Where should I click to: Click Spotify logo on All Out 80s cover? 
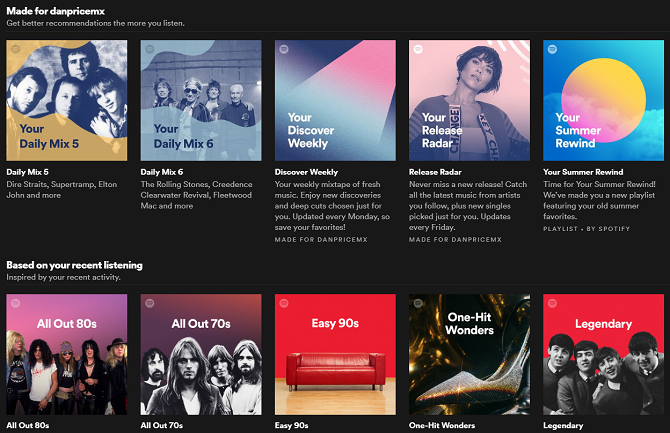tap(15, 303)
